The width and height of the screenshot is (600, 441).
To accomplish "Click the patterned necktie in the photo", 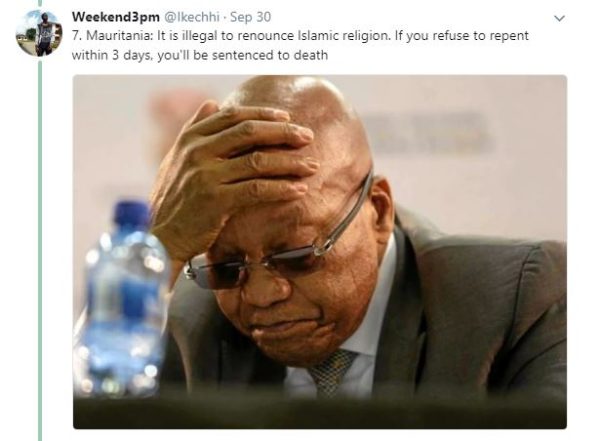I will click(x=332, y=371).
